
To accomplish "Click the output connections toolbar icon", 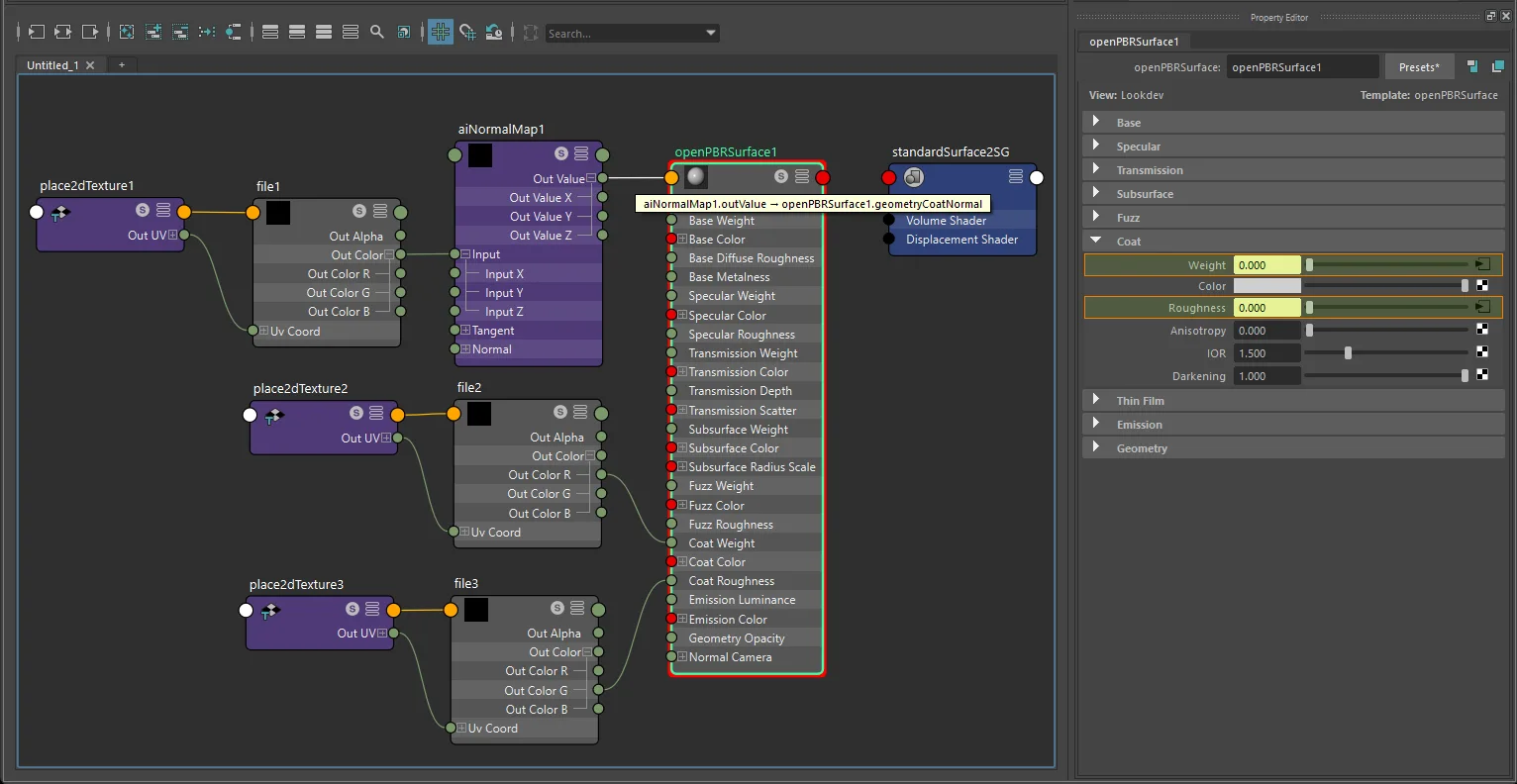I will click(x=90, y=32).
